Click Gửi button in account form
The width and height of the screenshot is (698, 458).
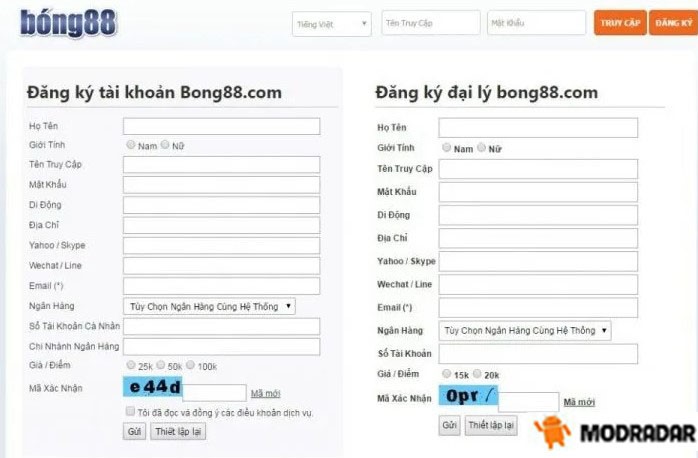pyautogui.click(x=134, y=431)
